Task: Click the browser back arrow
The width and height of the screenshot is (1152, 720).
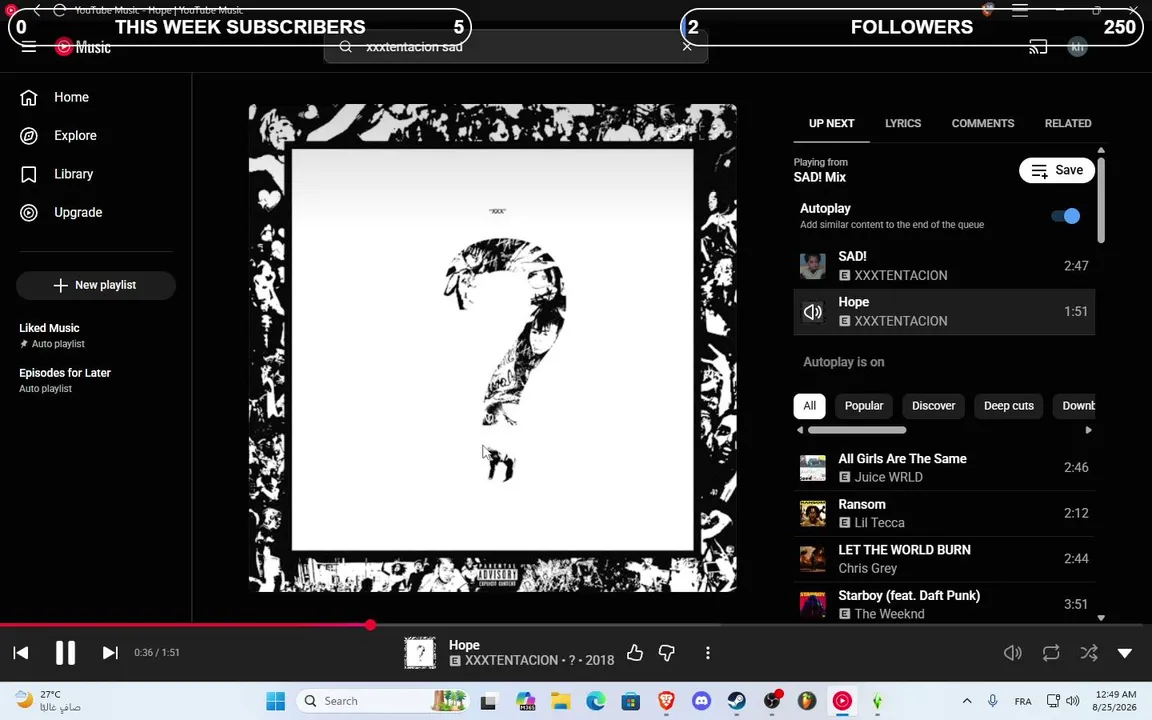Action: 37,10
